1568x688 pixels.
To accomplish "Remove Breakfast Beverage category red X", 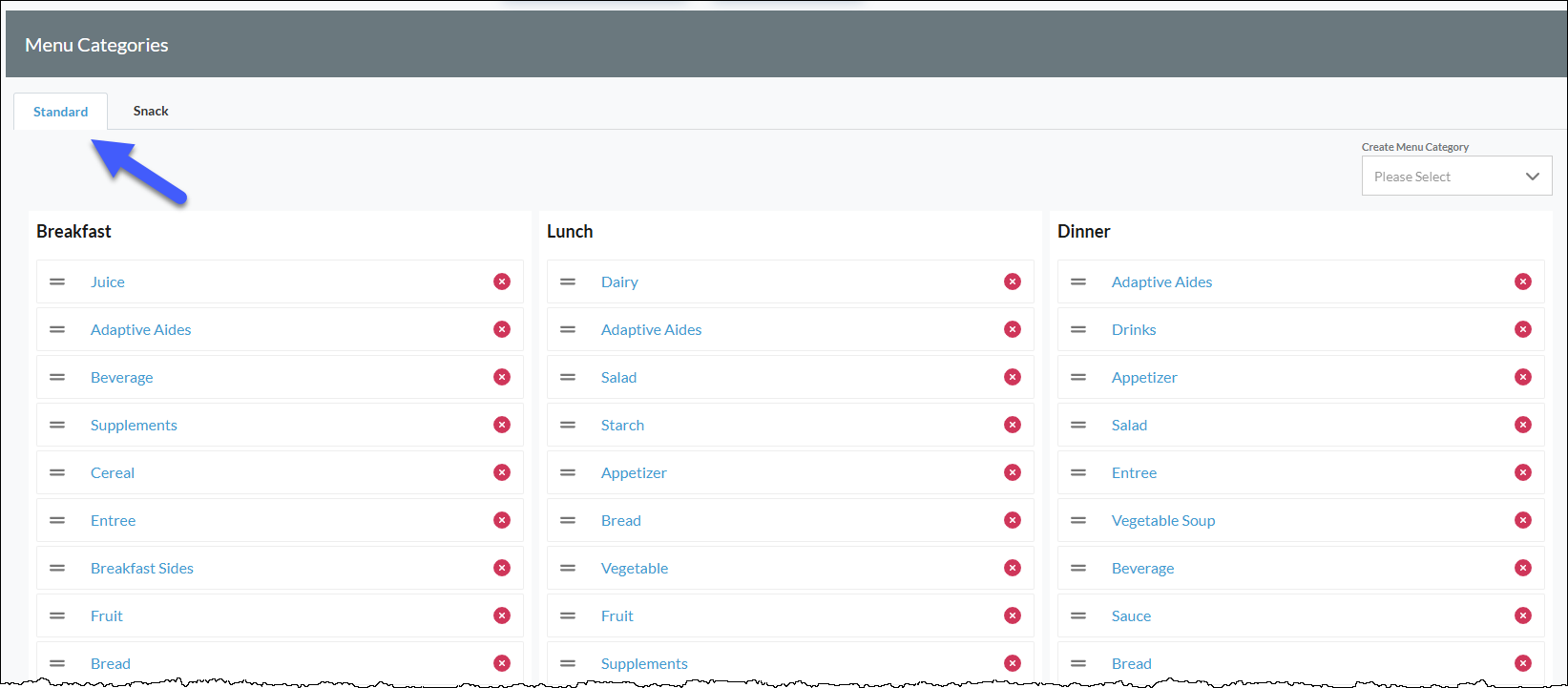I will tap(502, 377).
